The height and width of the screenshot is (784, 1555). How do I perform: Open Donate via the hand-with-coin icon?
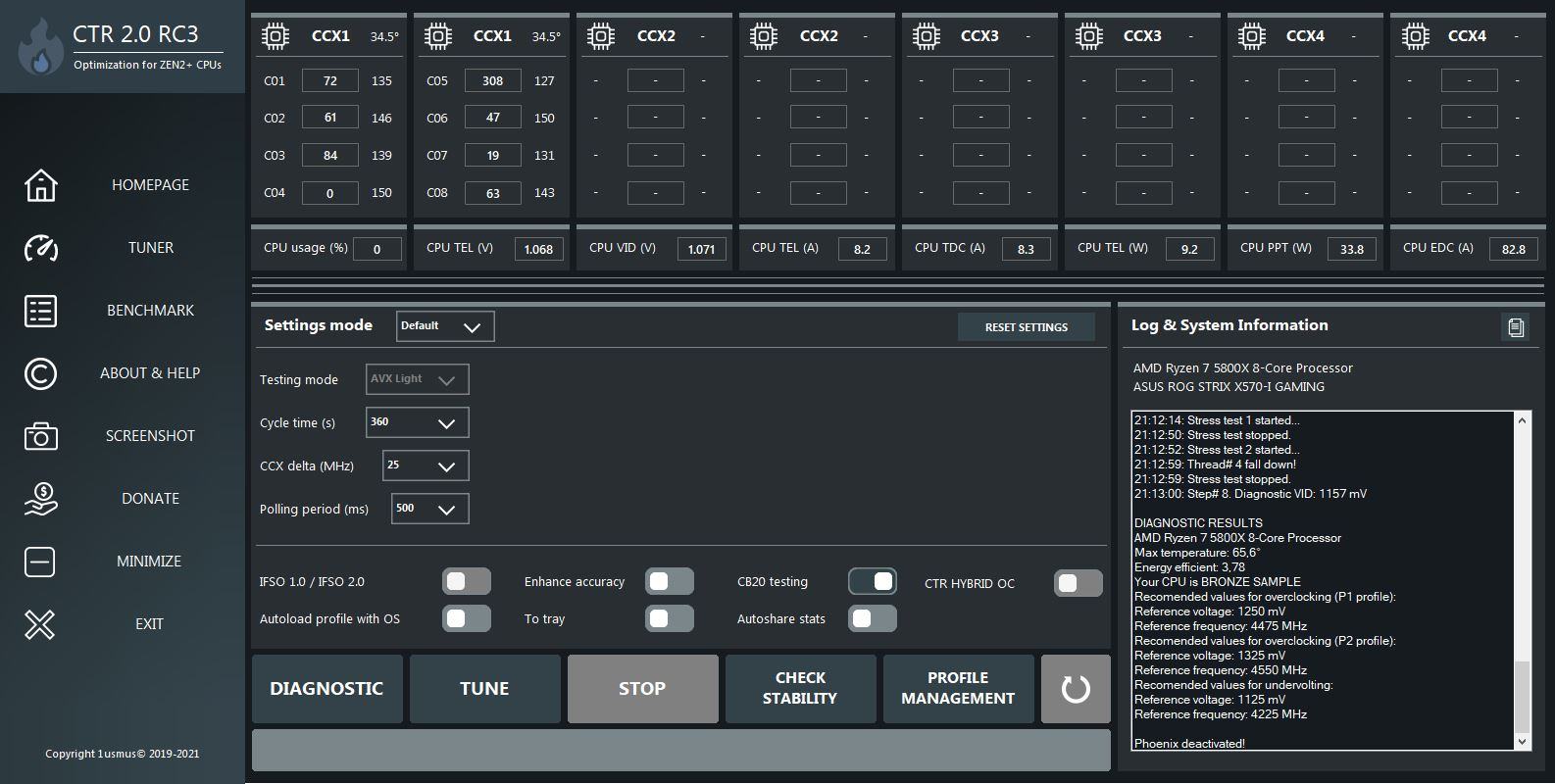coord(40,499)
